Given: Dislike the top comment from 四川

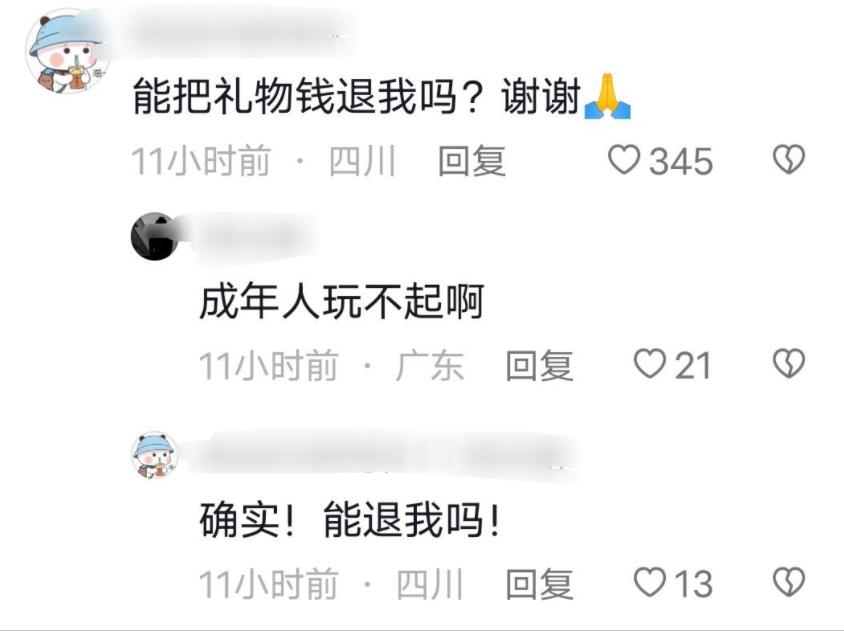Looking at the screenshot, I should pyautogui.click(x=789, y=160).
